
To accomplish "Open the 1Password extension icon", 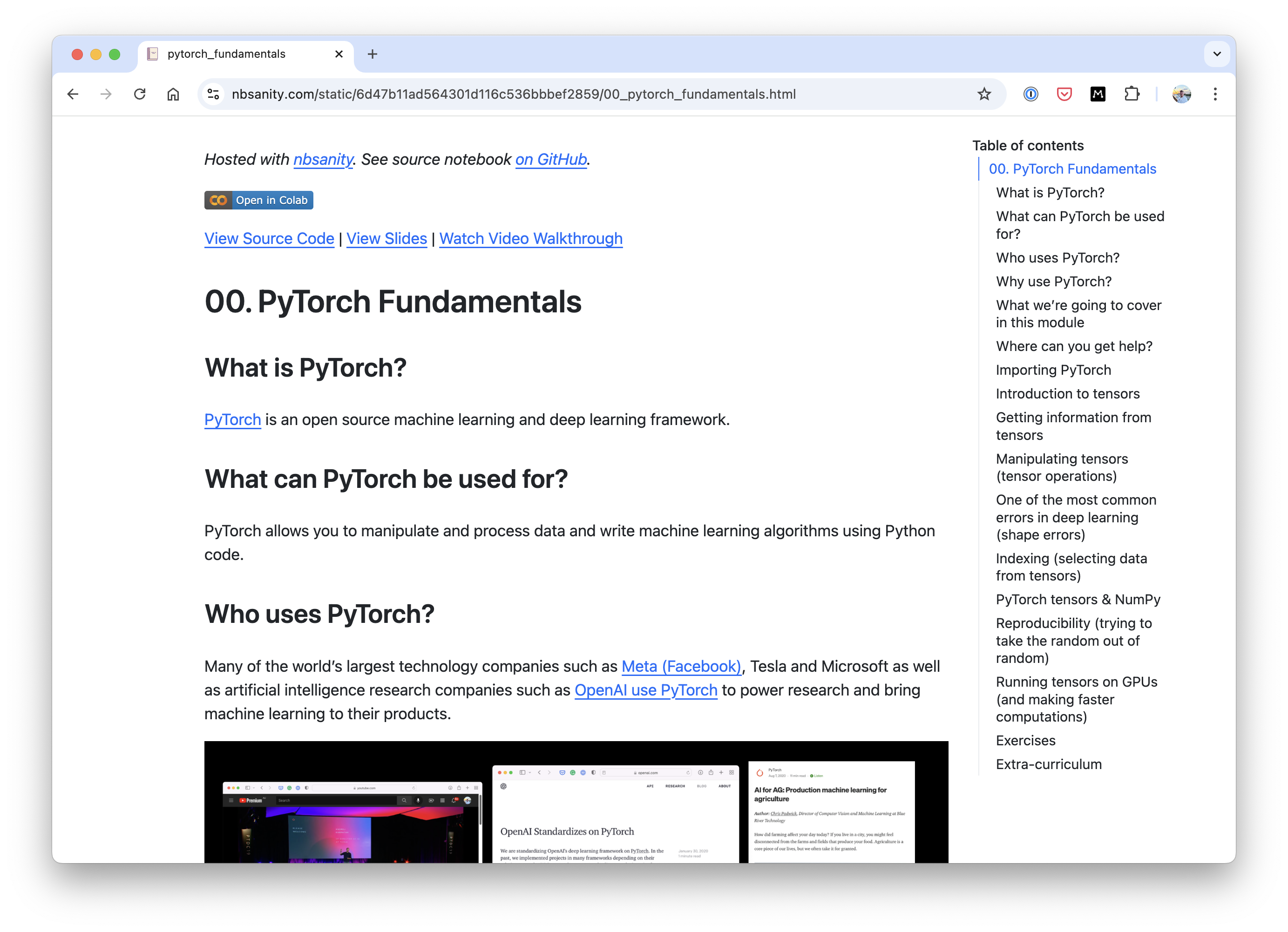I will [1031, 94].
